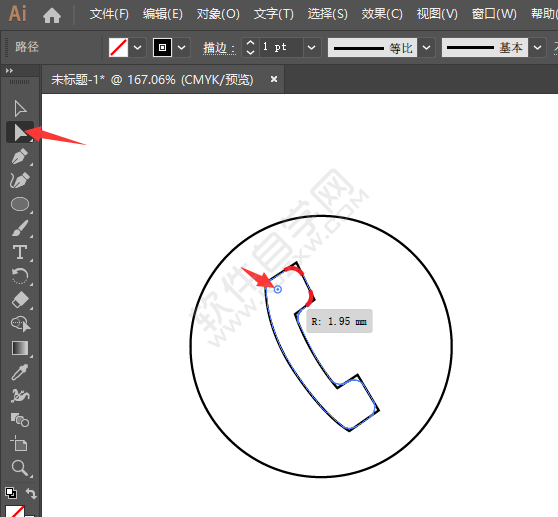The height and width of the screenshot is (517, 558).
Task: Swap fill and stroke colors
Action: point(31,493)
